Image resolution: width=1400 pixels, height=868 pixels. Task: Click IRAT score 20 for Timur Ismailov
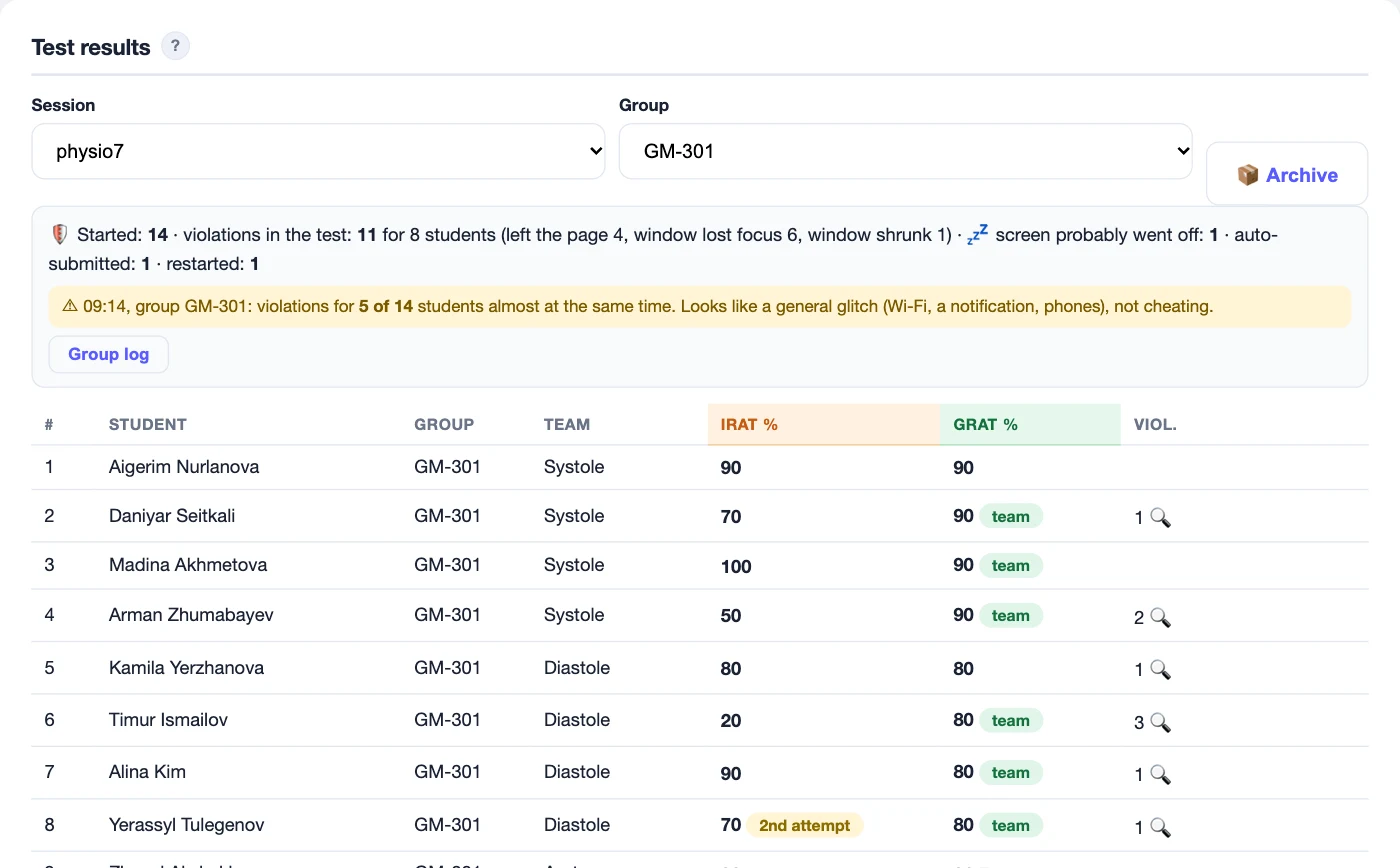point(731,721)
